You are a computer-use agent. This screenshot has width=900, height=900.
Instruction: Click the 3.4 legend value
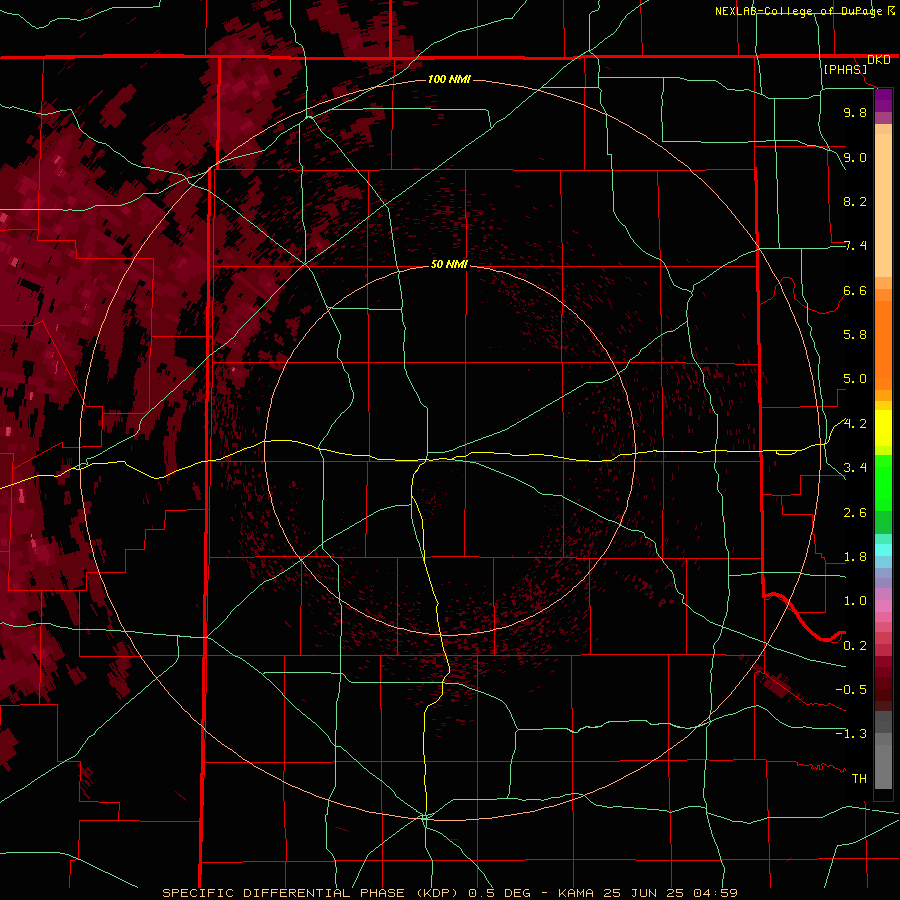[855, 468]
